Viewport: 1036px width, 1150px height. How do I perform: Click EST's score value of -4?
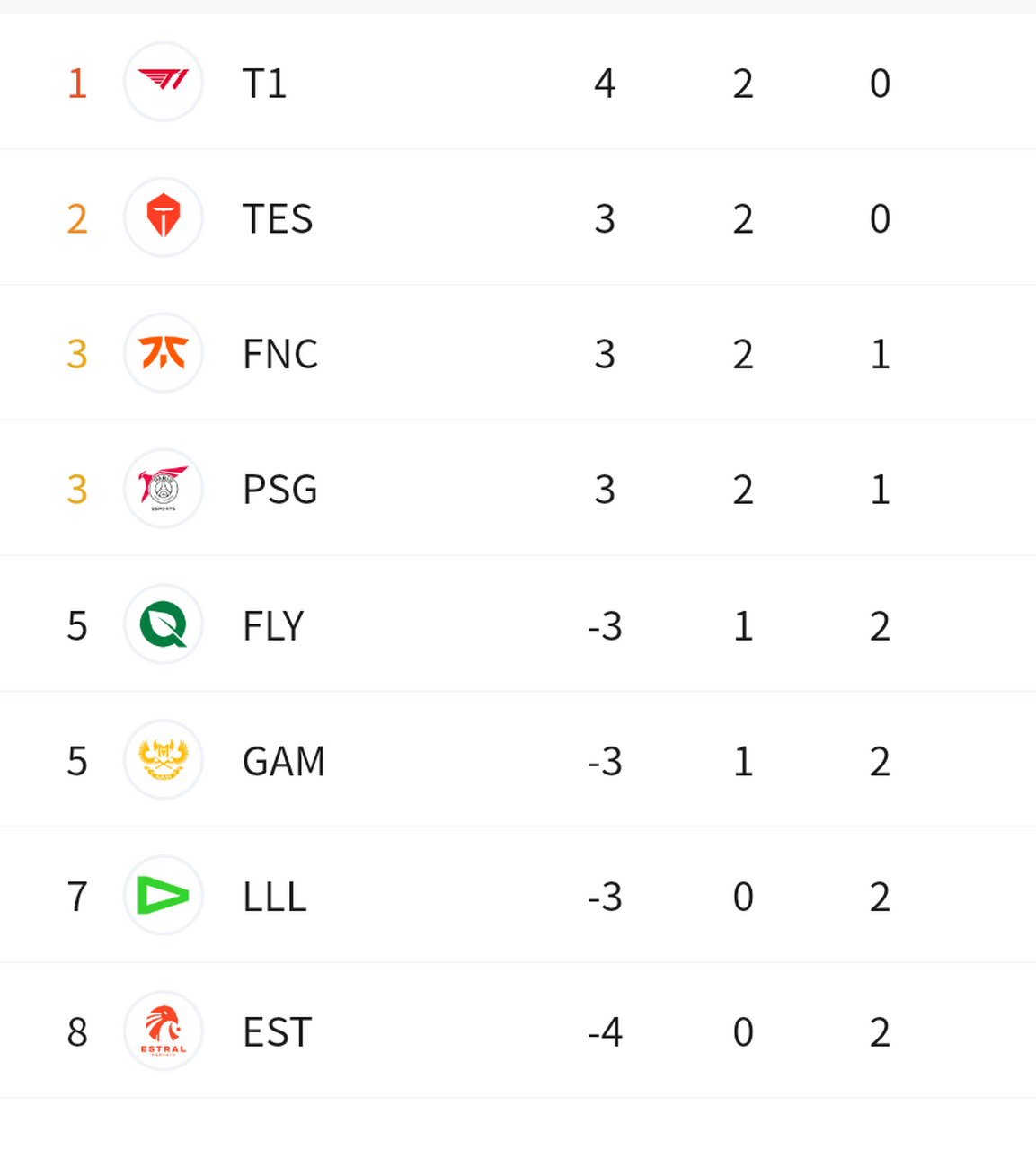coord(605,1033)
